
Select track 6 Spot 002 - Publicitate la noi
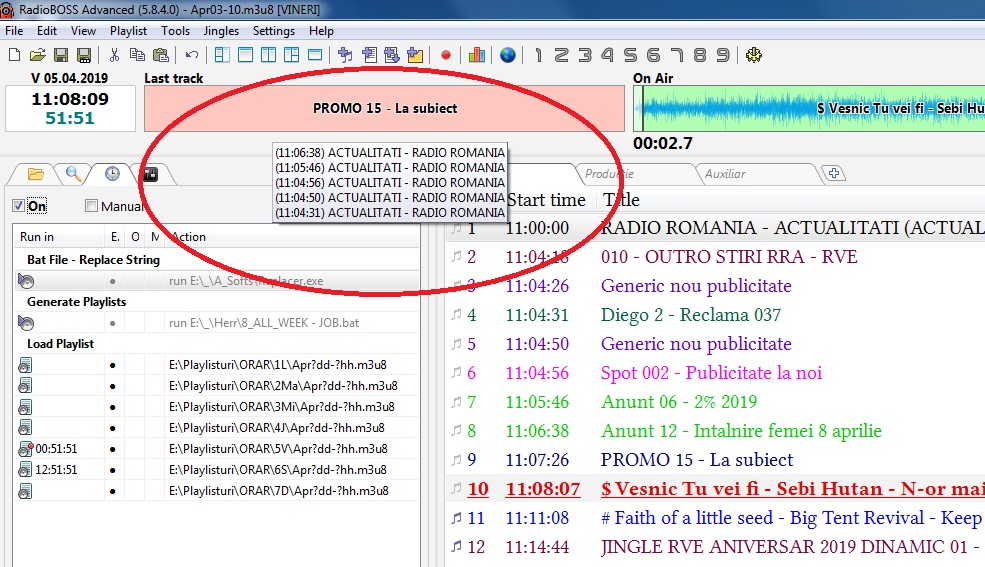tap(716, 373)
